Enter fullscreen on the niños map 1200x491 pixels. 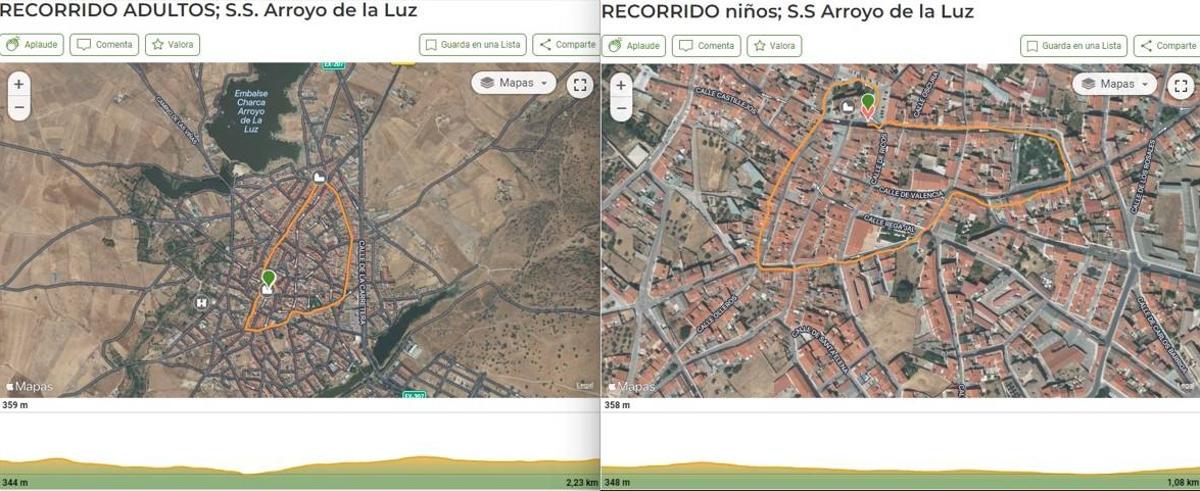point(1181,85)
